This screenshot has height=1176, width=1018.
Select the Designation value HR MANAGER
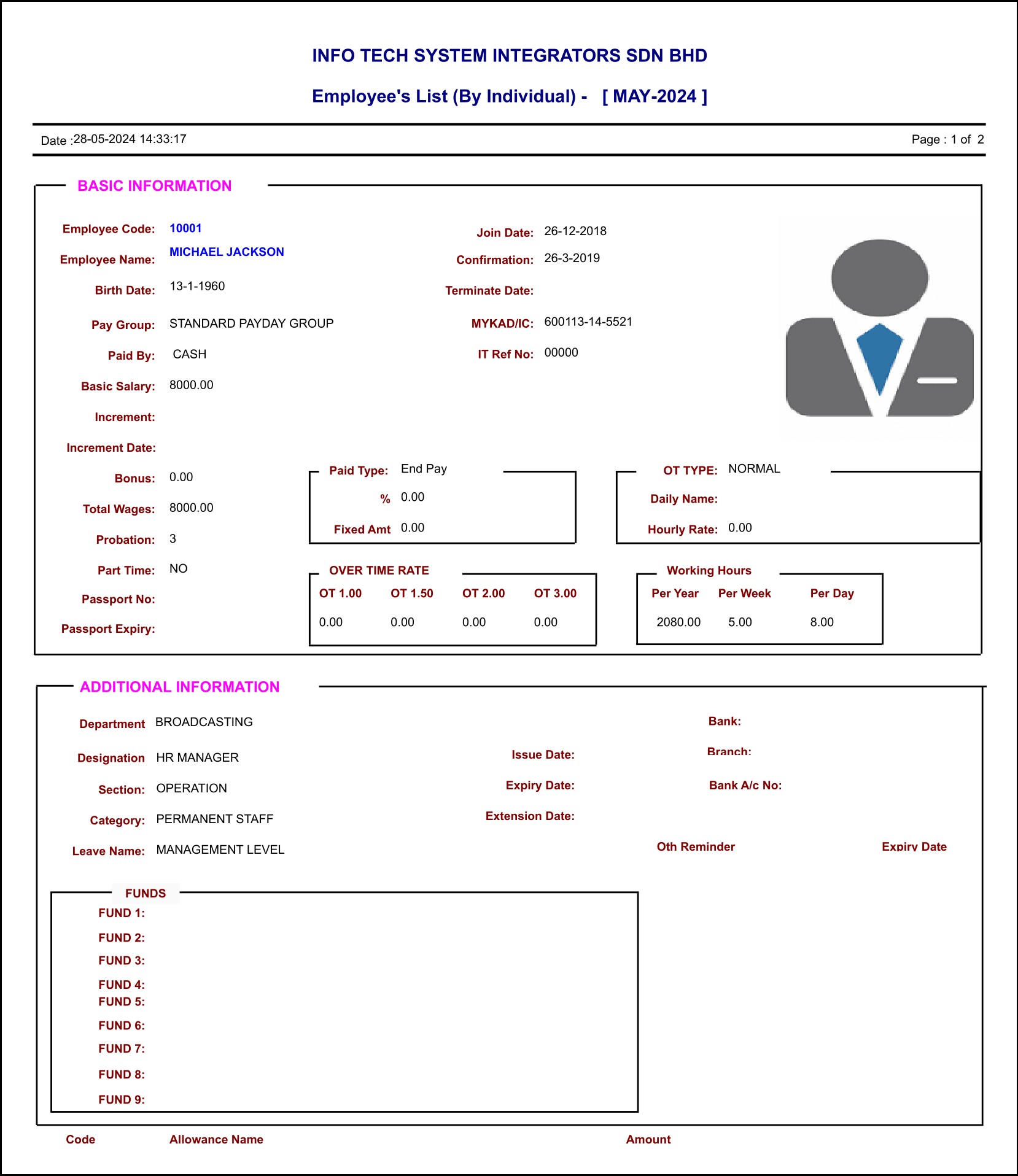click(197, 757)
